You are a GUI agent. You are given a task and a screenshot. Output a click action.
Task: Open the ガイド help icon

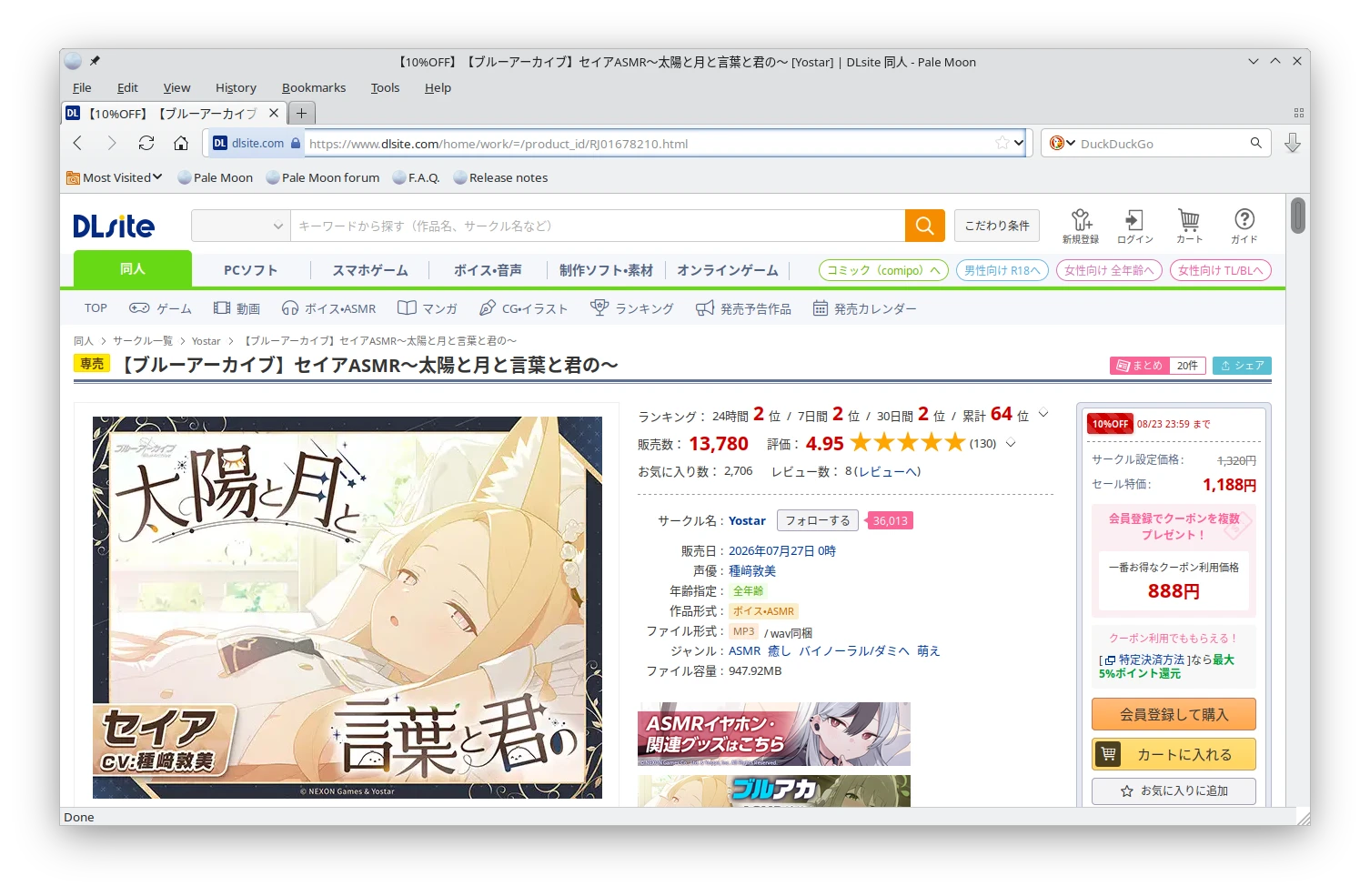pos(1244,226)
